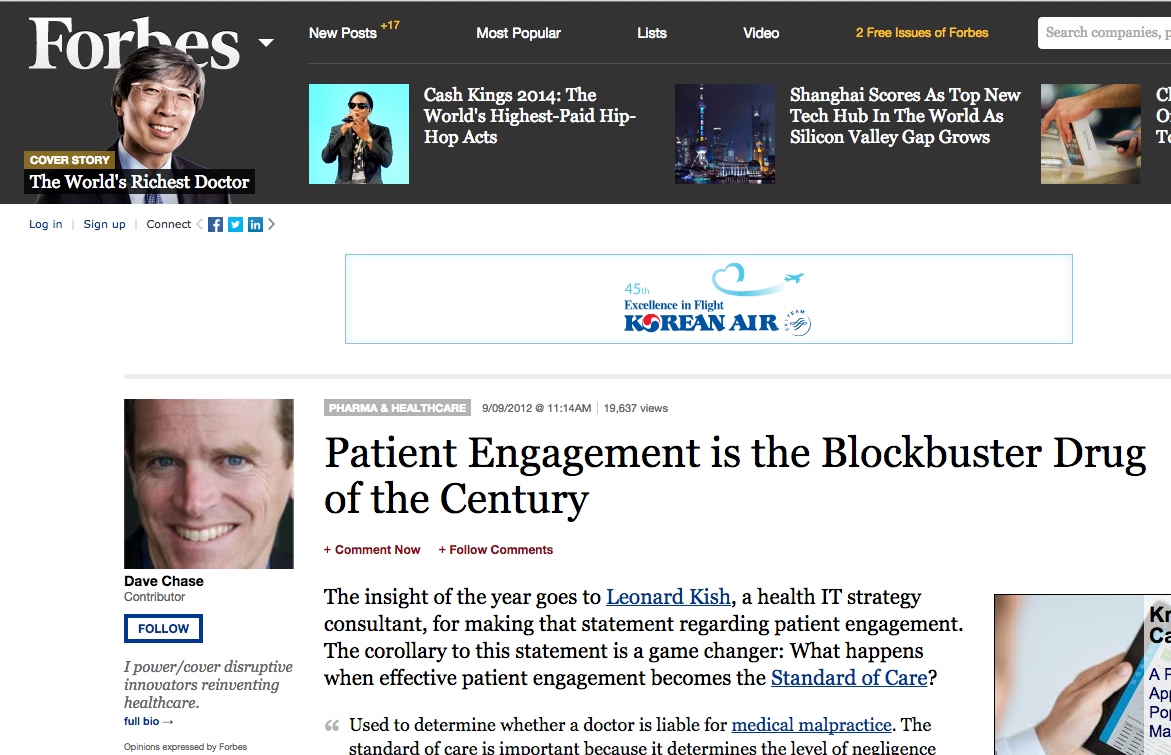The image size is (1171, 755).
Task: Open the Cash Kings 2014 thumbnail
Action: (x=359, y=134)
